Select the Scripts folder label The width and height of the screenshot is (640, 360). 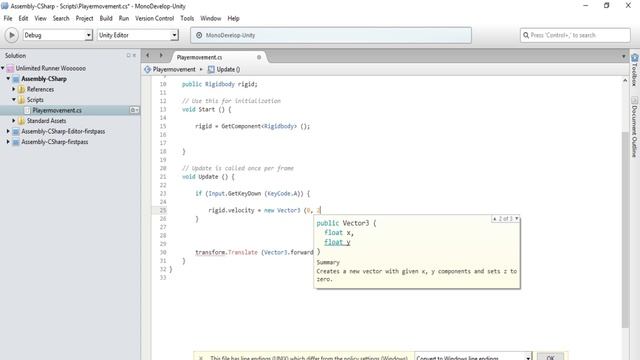[x=35, y=100]
